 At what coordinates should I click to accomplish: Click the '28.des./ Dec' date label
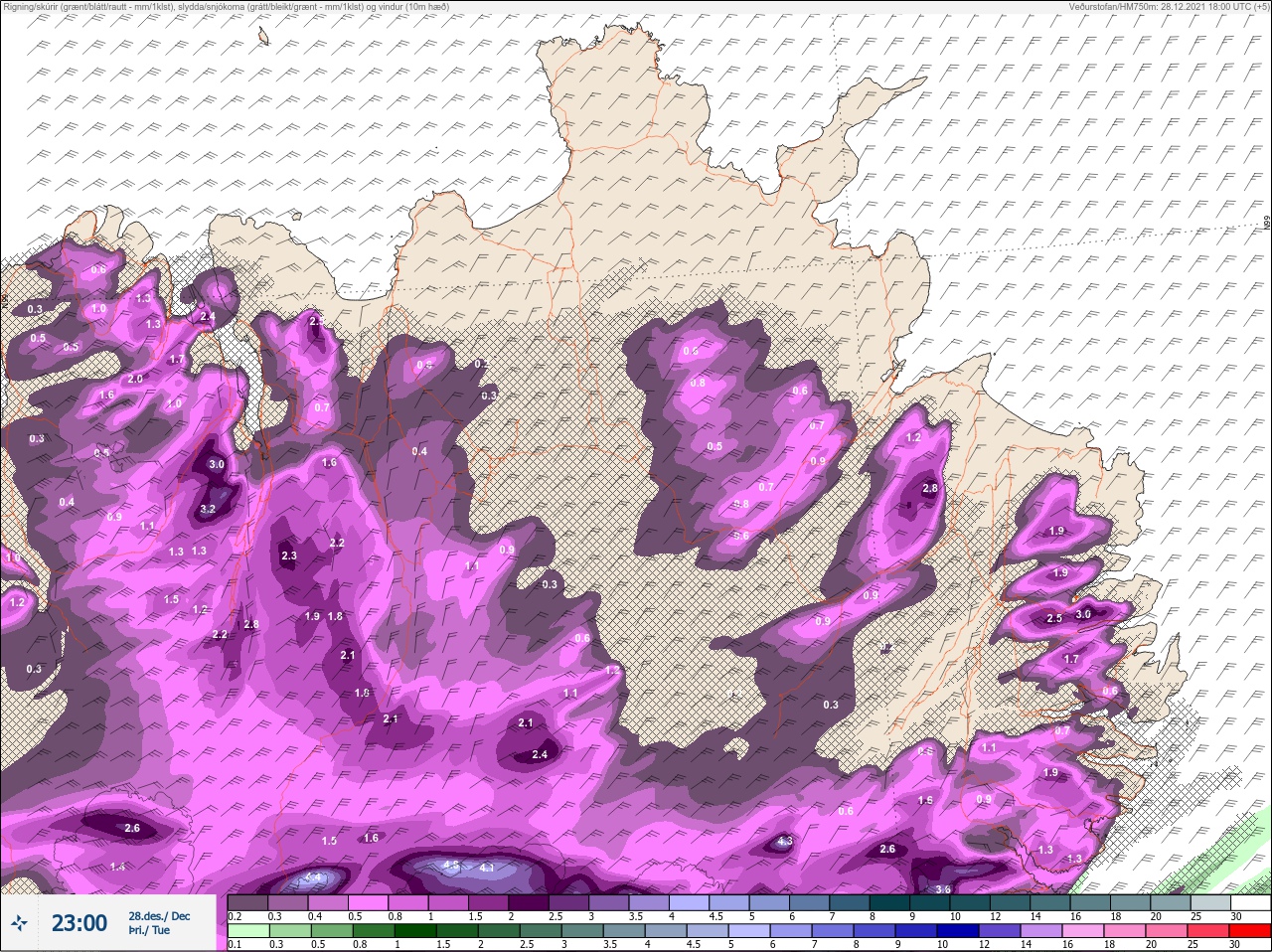click(159, 916)
